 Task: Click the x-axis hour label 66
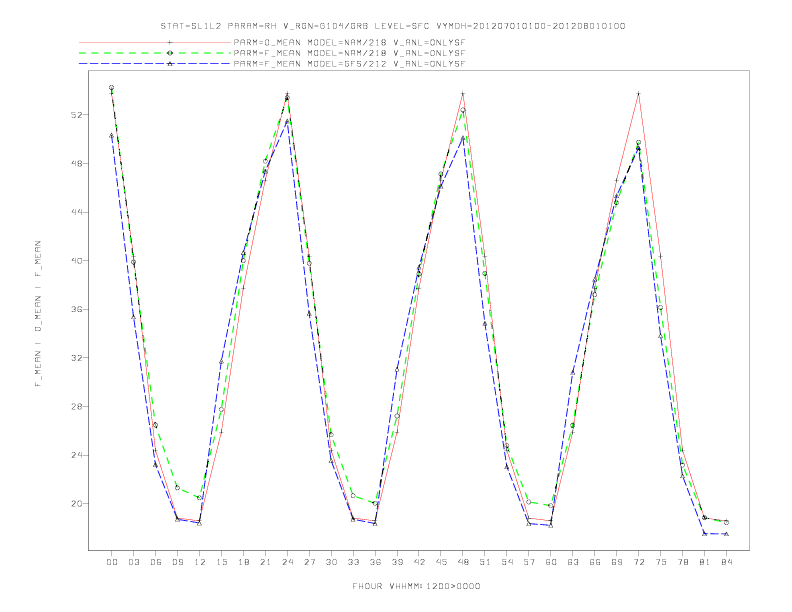pos(595,562)
